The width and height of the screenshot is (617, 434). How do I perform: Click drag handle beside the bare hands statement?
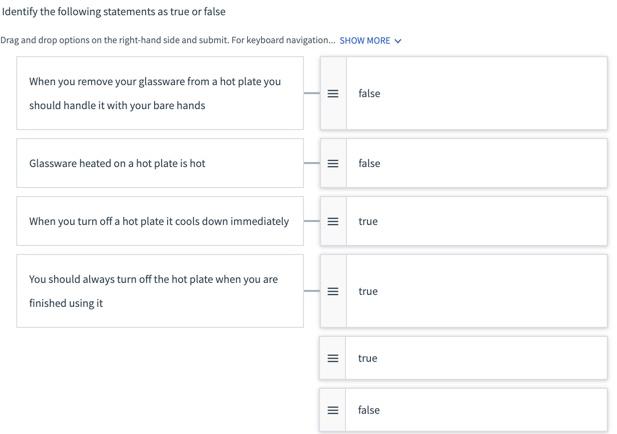click(x=333, y=93)
